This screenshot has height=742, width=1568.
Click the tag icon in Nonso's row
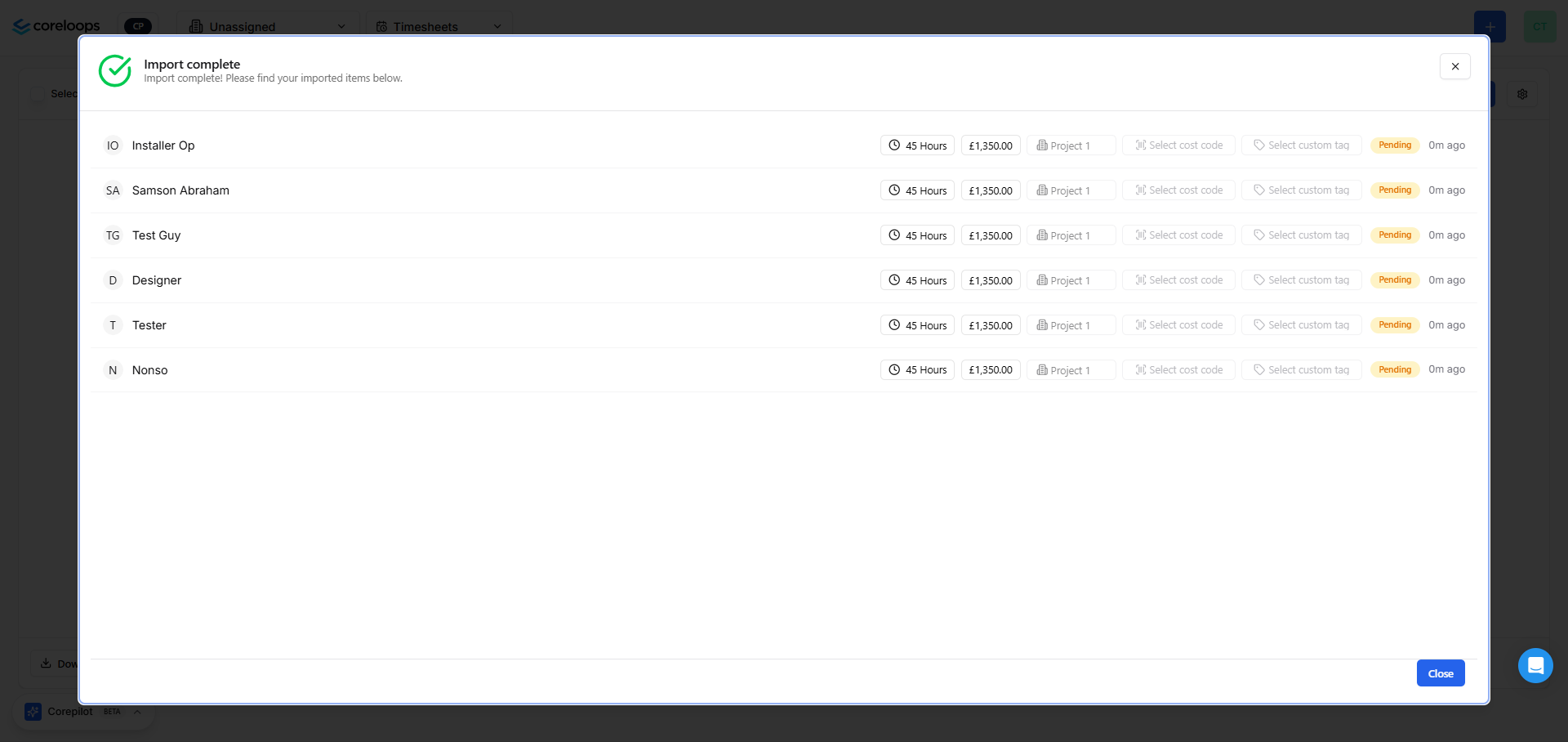(1259, 370)
